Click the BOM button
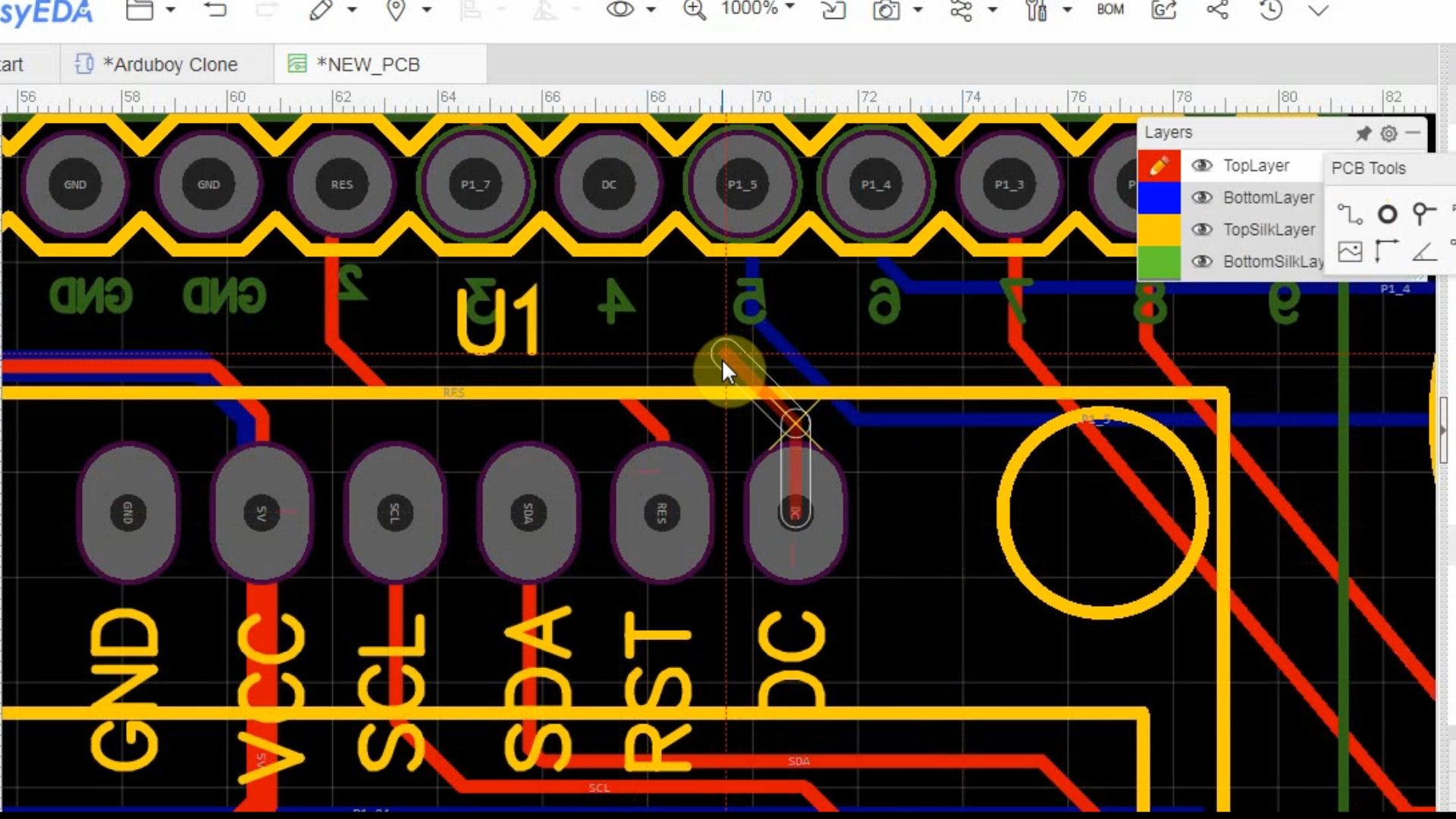The height and width of the screenshot is (819, 1456). [1110, 10]
